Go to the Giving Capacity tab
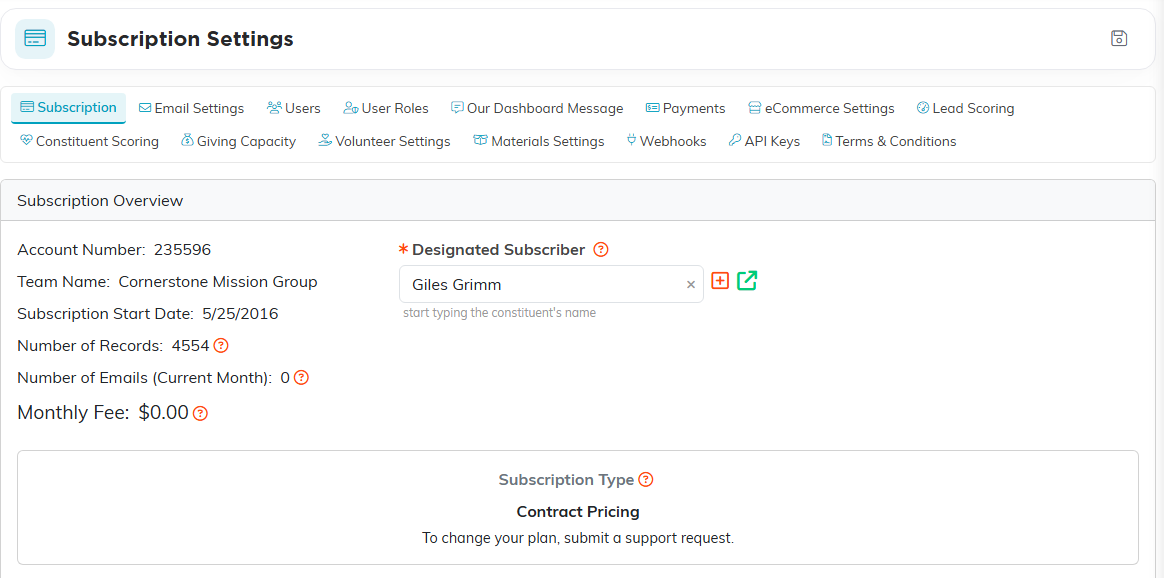1164x578 pixels. pos(238,141)
